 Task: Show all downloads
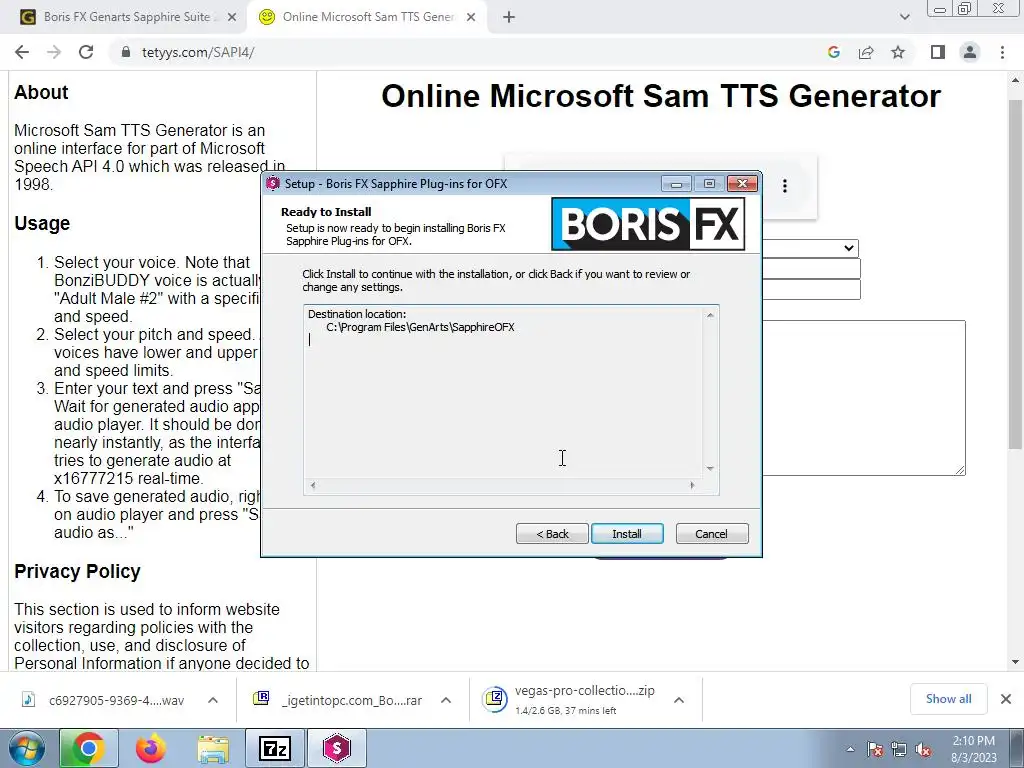(948, 699)
